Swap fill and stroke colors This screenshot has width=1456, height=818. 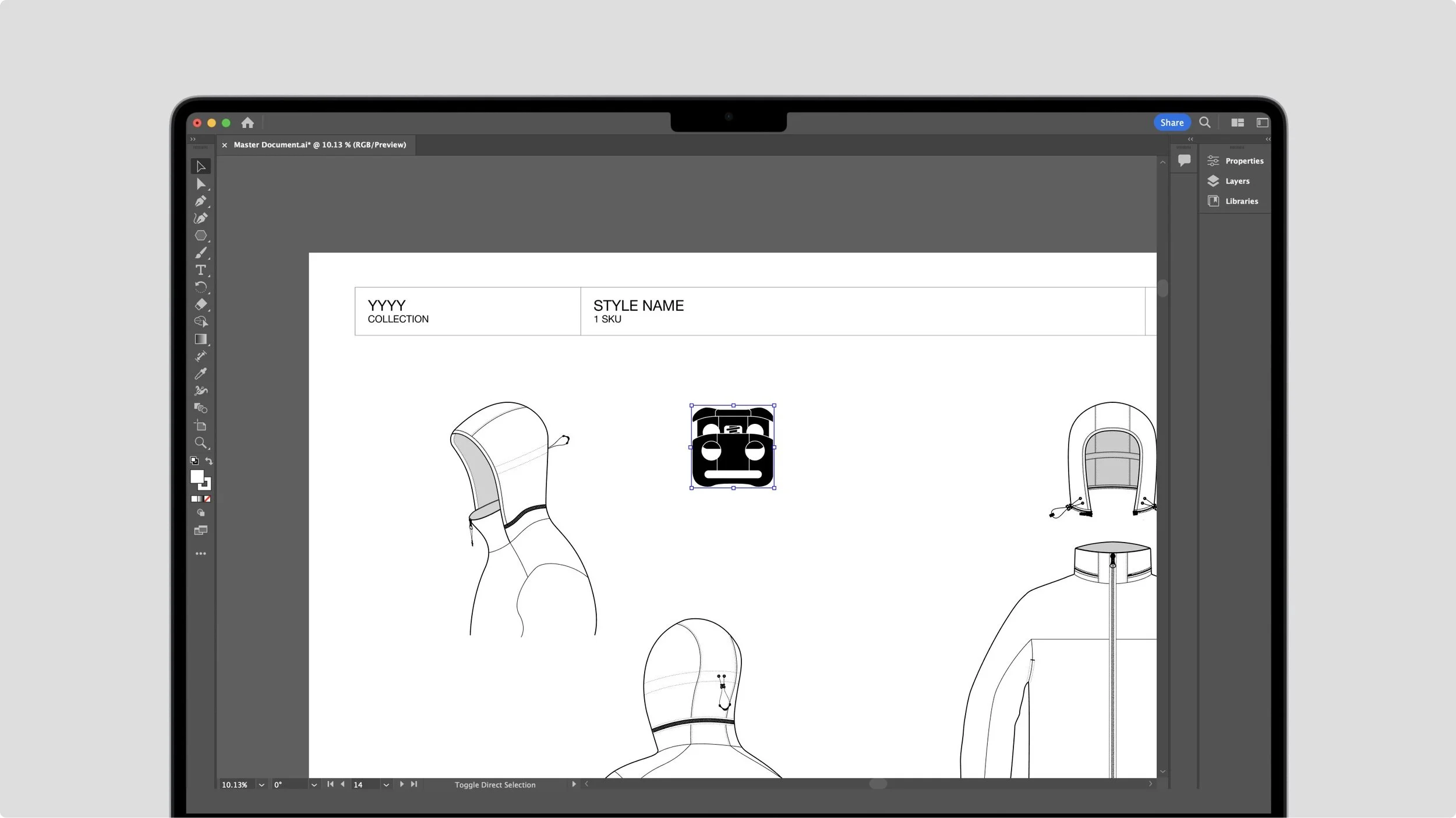click(208, 461)
